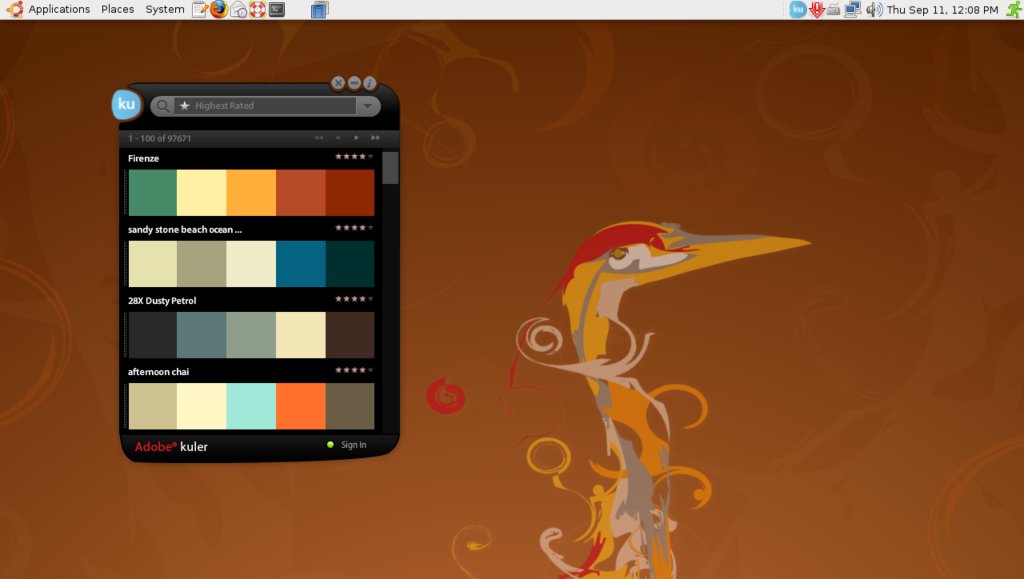Image resolution: width=1024 pixels, height=579 pixels.
Task: Open the Places menu
Action: (x=118, y=9)
